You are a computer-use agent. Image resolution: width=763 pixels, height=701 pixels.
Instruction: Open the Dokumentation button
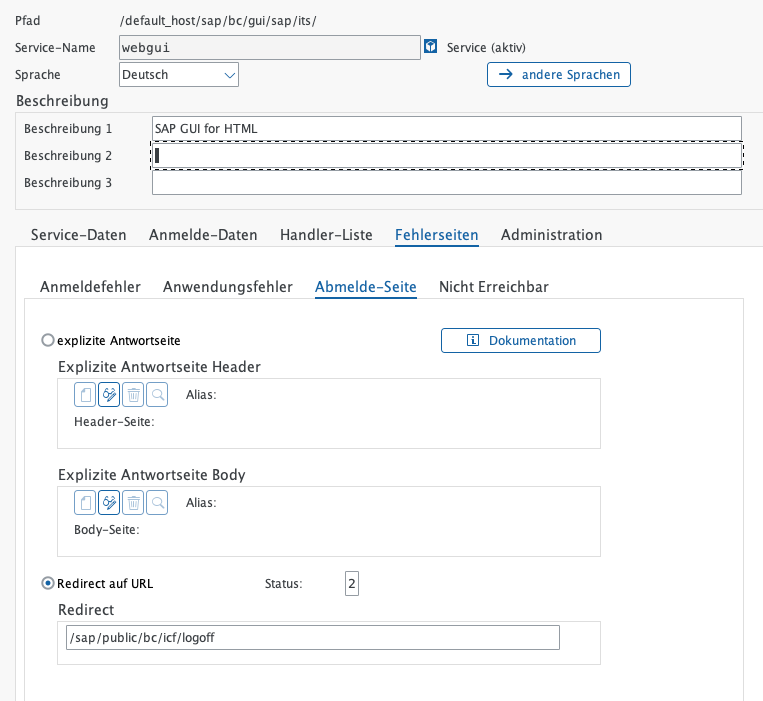(521, 341)
